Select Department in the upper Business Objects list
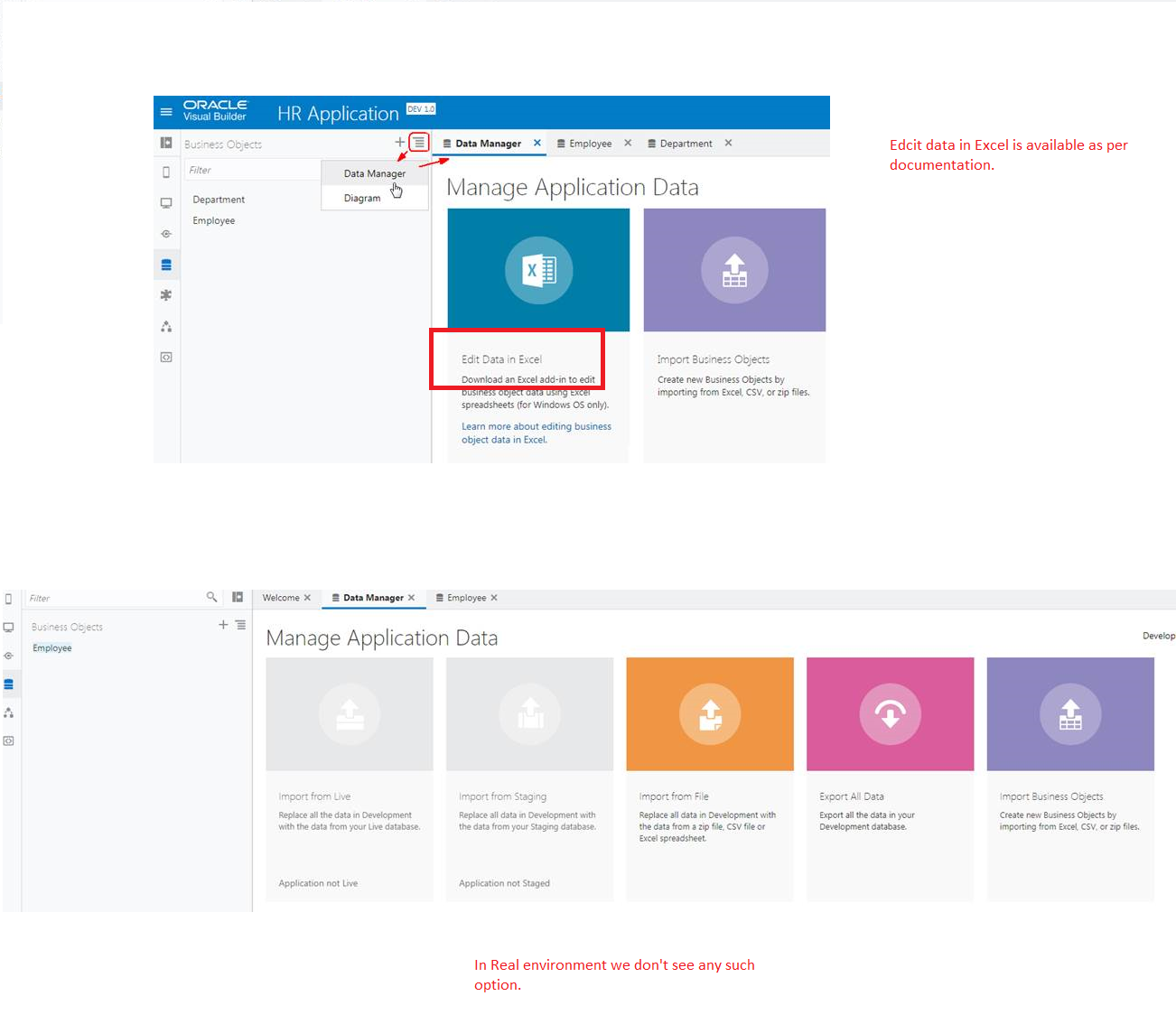The width and height of the screenshot is (1176, 1024). 219,200
